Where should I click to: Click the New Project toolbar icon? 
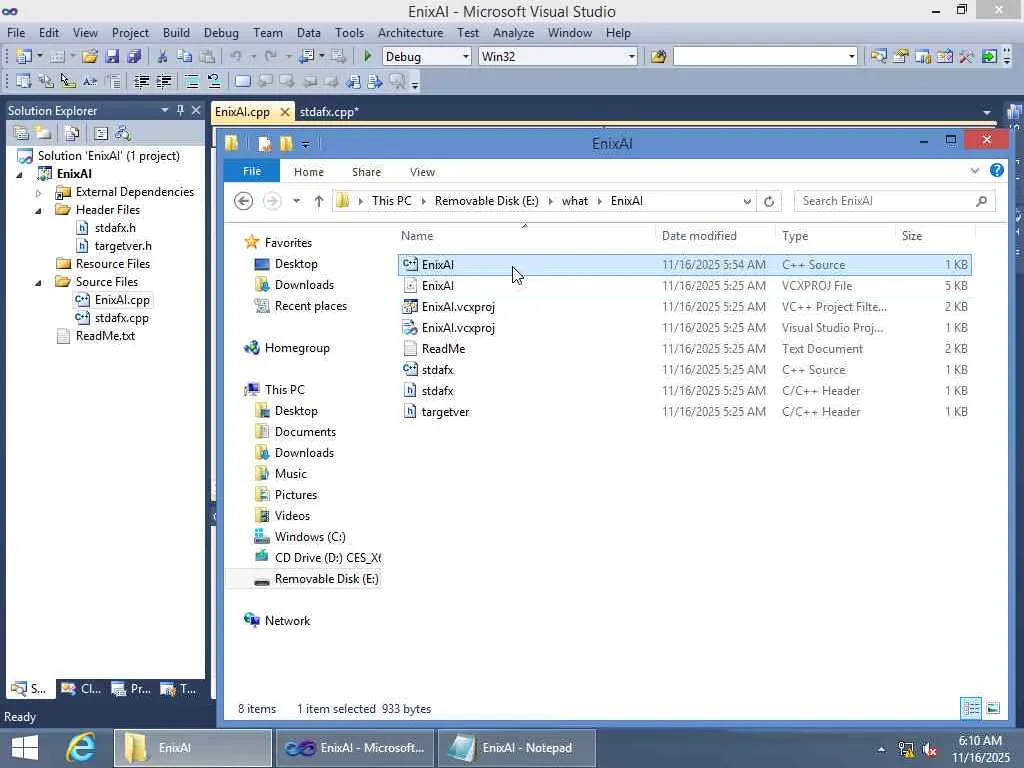[24, 56]
